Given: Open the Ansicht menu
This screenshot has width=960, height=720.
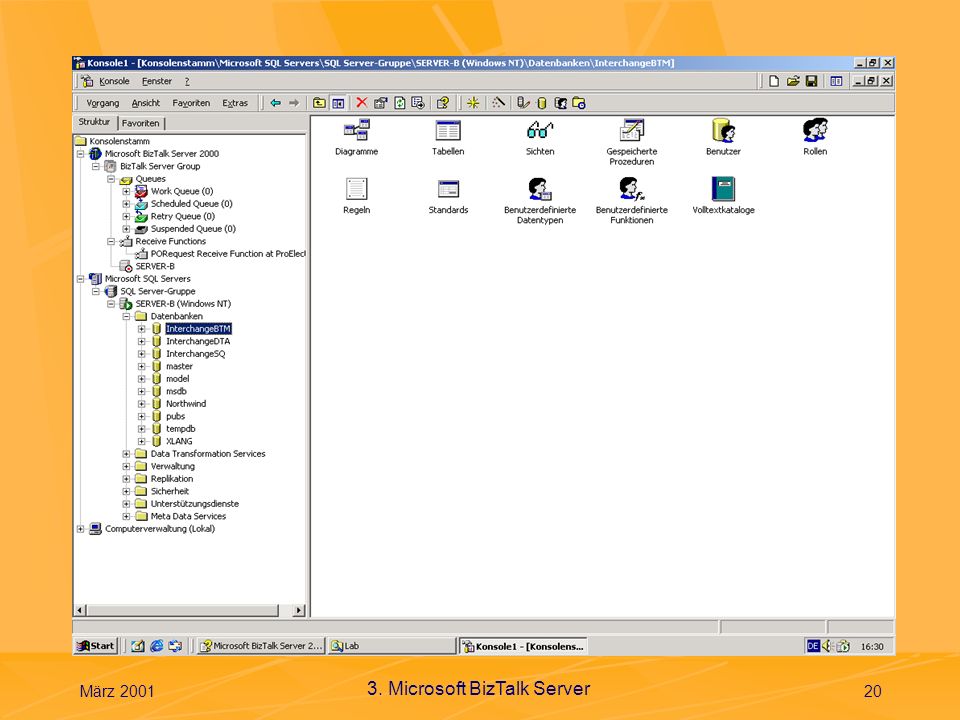Looking at the screenshot, I should (x=146, y=103).
